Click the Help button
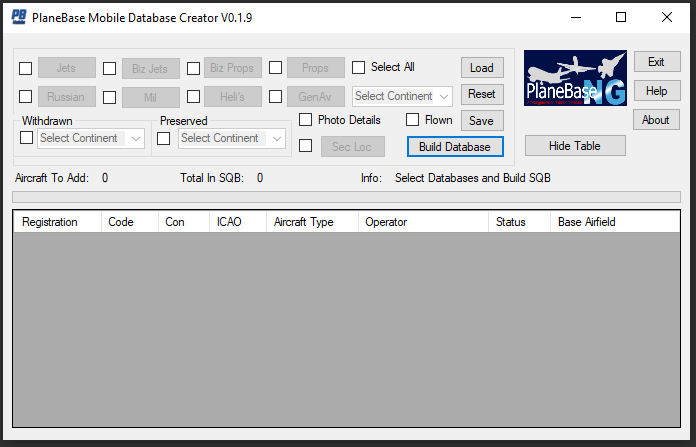This screenshot has height=447, width=696. click(656, 91)
